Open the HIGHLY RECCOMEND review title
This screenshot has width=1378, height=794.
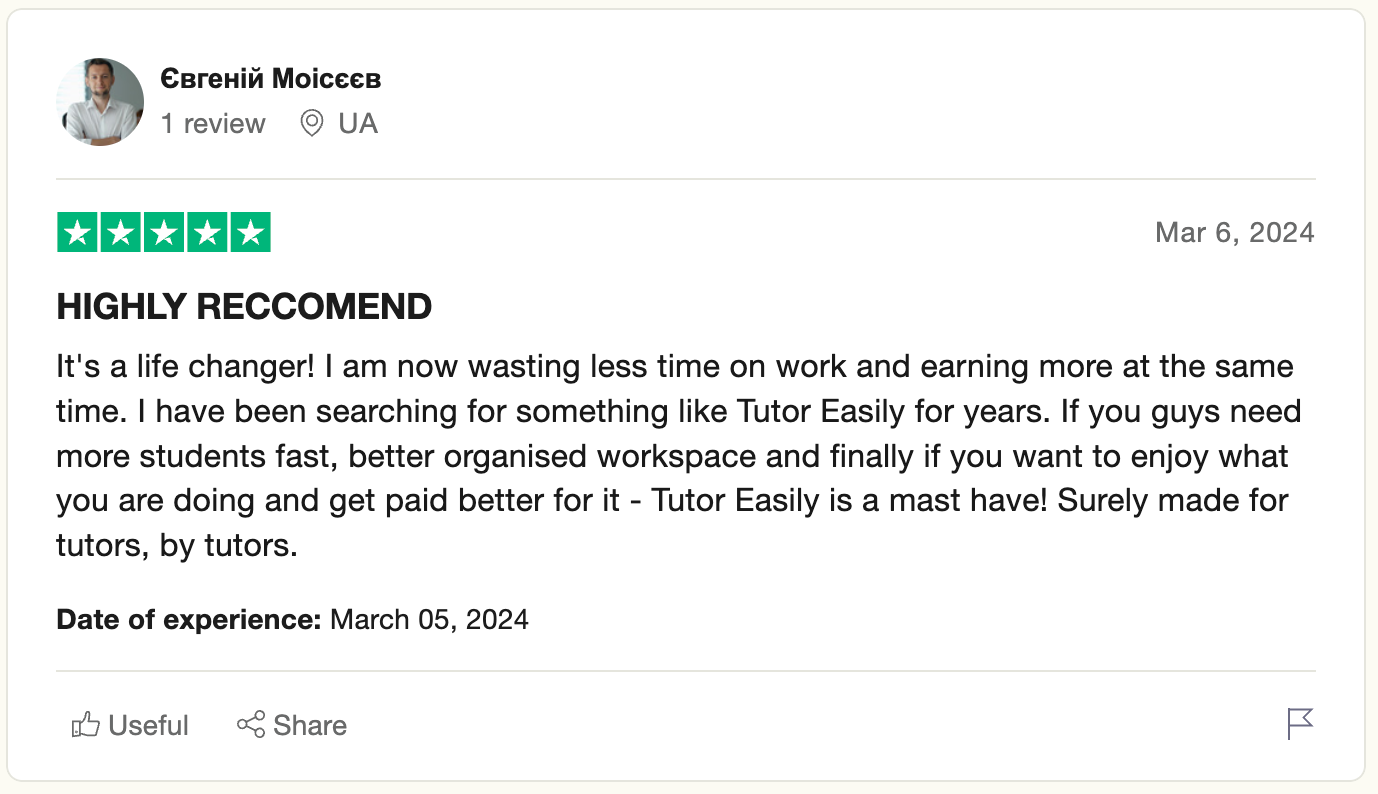tap(244, 307)
